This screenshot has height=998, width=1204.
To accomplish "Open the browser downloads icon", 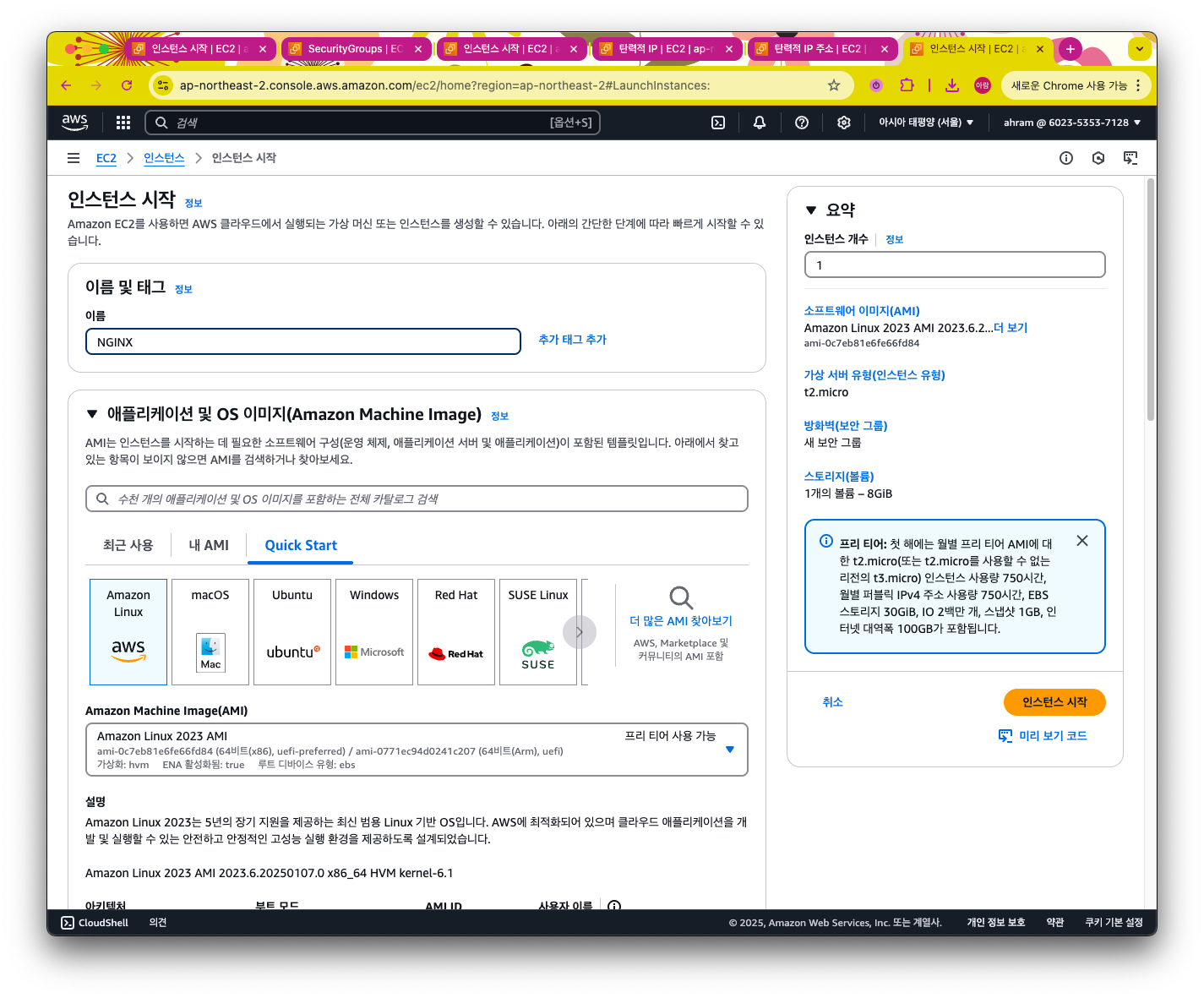I will 952,85.
